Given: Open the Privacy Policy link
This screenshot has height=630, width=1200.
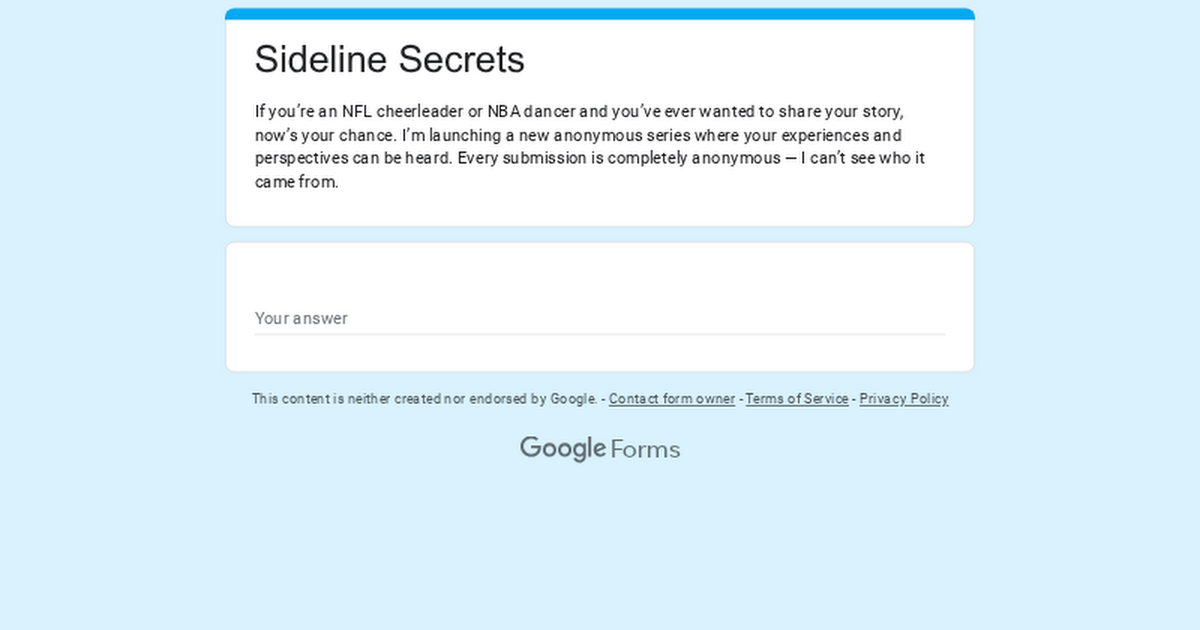Looking at the screenshot, I should click(903, 398).
